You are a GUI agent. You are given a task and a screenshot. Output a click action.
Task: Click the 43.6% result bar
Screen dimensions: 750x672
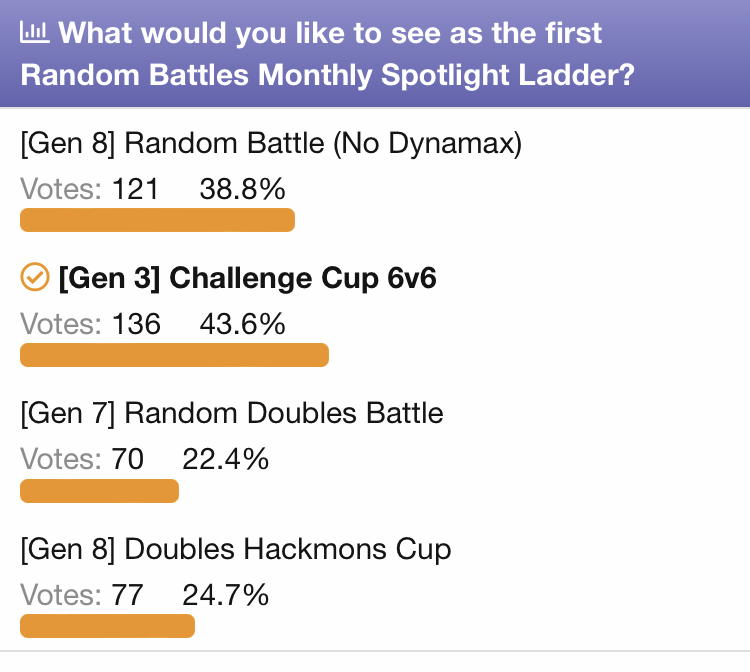pos(175,355)
